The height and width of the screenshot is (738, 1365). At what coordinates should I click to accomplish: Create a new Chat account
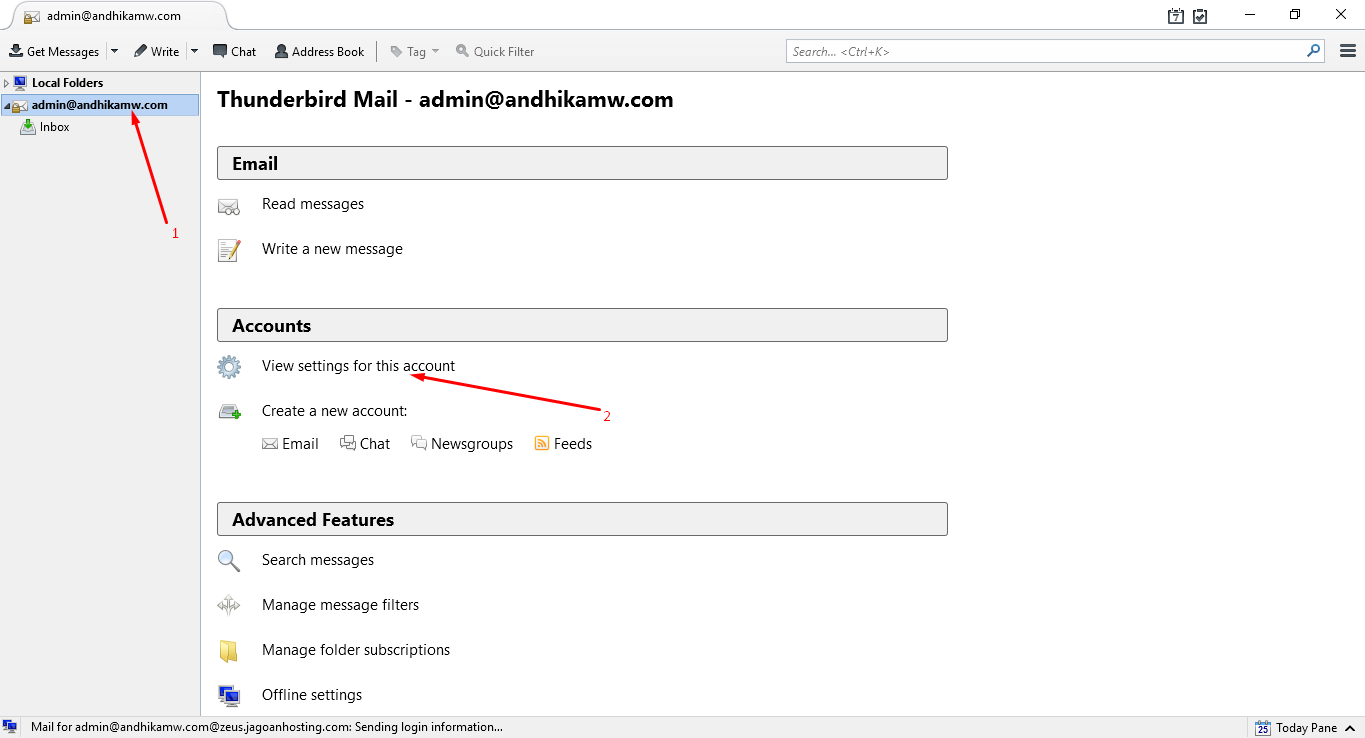(365, 444)
